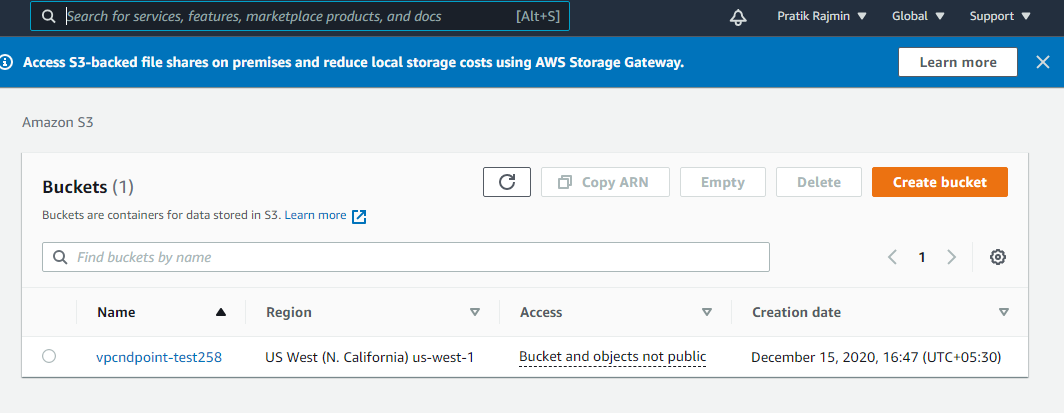This screenshot has height=413, width=1064.
Task: Sort buckets by Access column arrow
Action: pyautogui.click(x=706, y=312)
